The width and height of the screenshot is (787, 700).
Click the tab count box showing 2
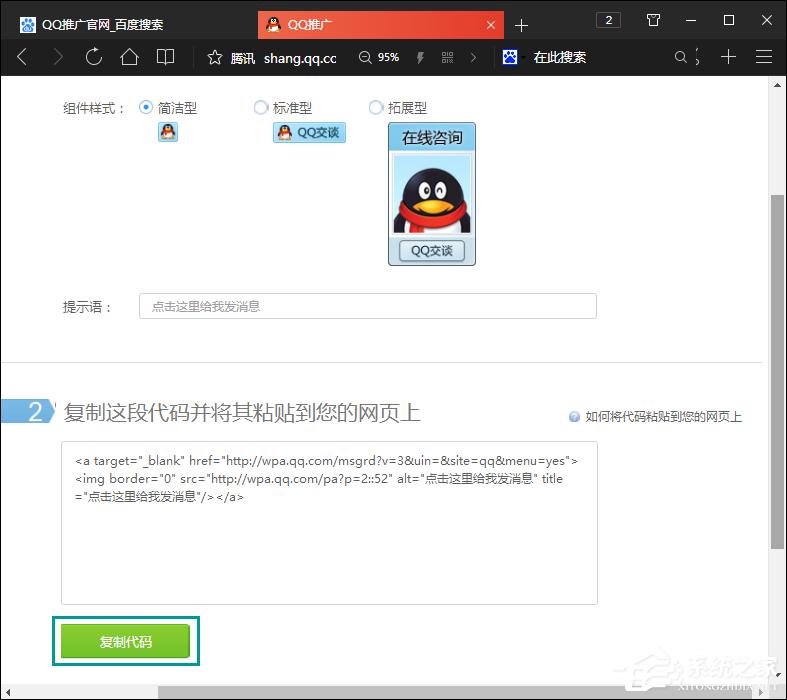[608, 20]
